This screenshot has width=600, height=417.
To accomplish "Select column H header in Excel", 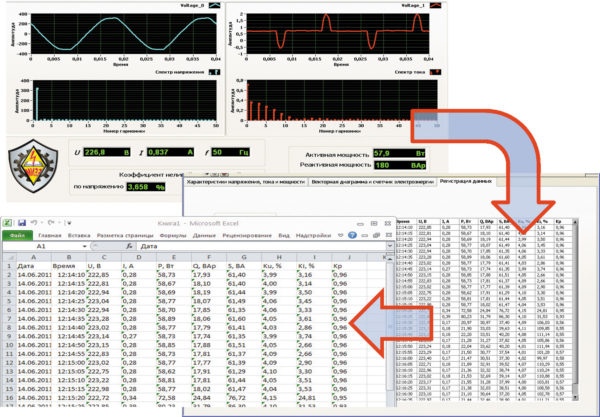I will pos(279,257).
